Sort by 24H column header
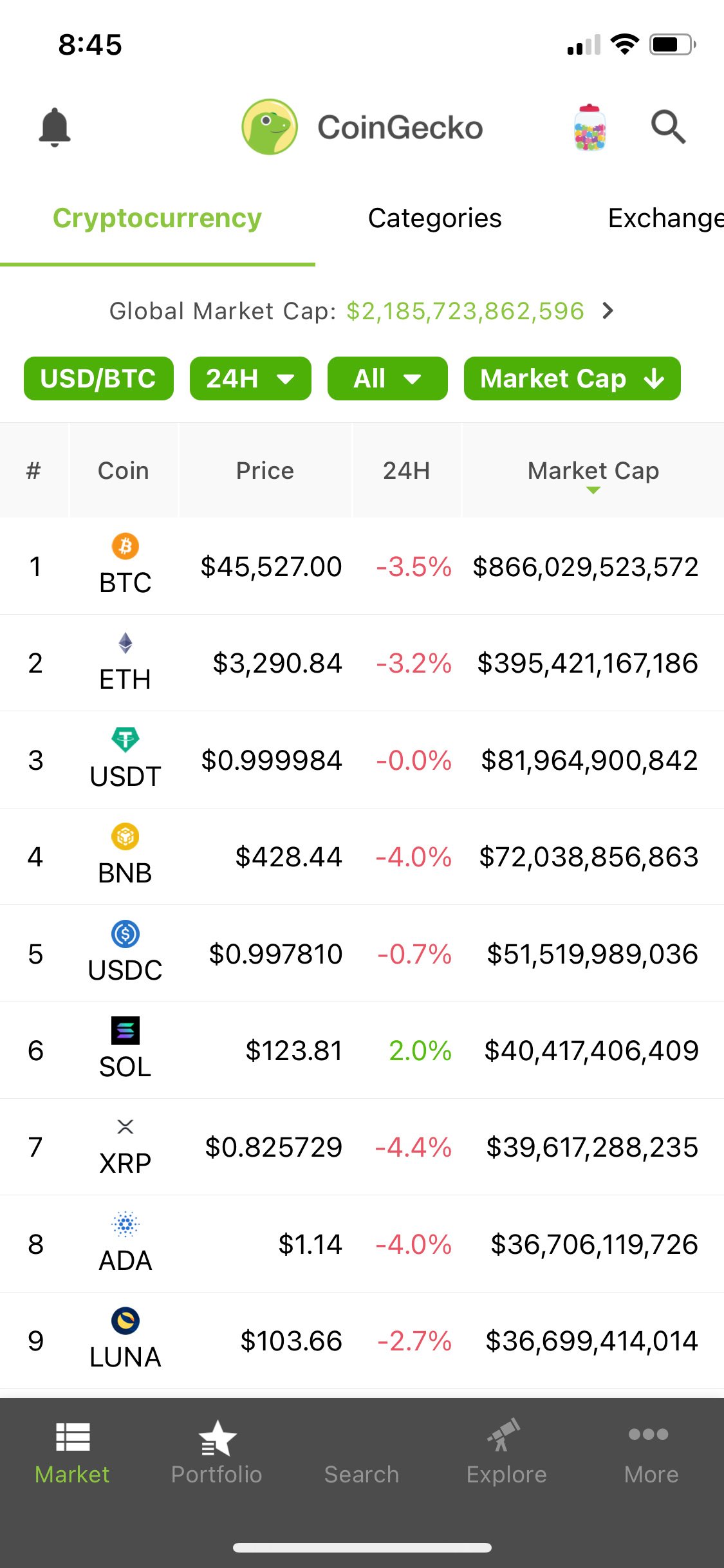Image resolution: width=724 pixels, height=1568 pixels. click(x=406, y=471)
